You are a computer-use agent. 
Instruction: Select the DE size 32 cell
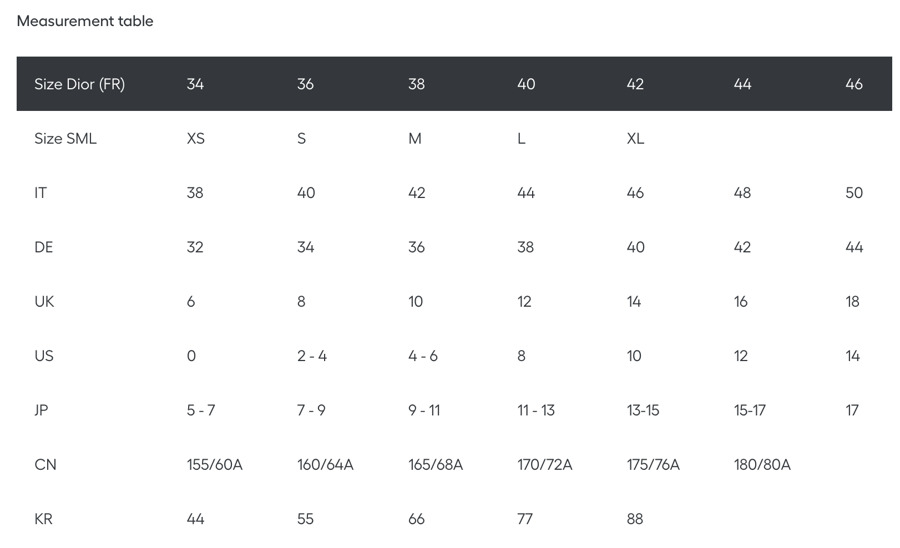click(x=195, y=247)
